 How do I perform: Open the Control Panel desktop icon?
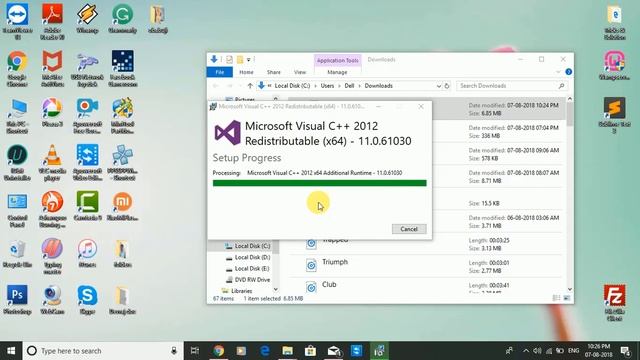(17, 209)
